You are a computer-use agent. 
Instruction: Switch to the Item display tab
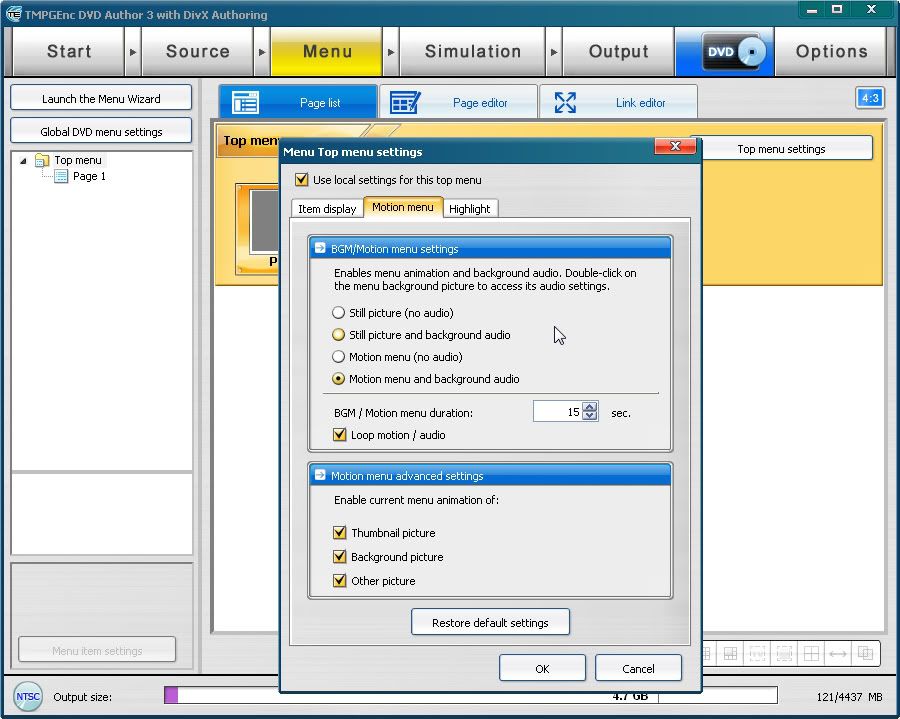(x=327, y=209)
